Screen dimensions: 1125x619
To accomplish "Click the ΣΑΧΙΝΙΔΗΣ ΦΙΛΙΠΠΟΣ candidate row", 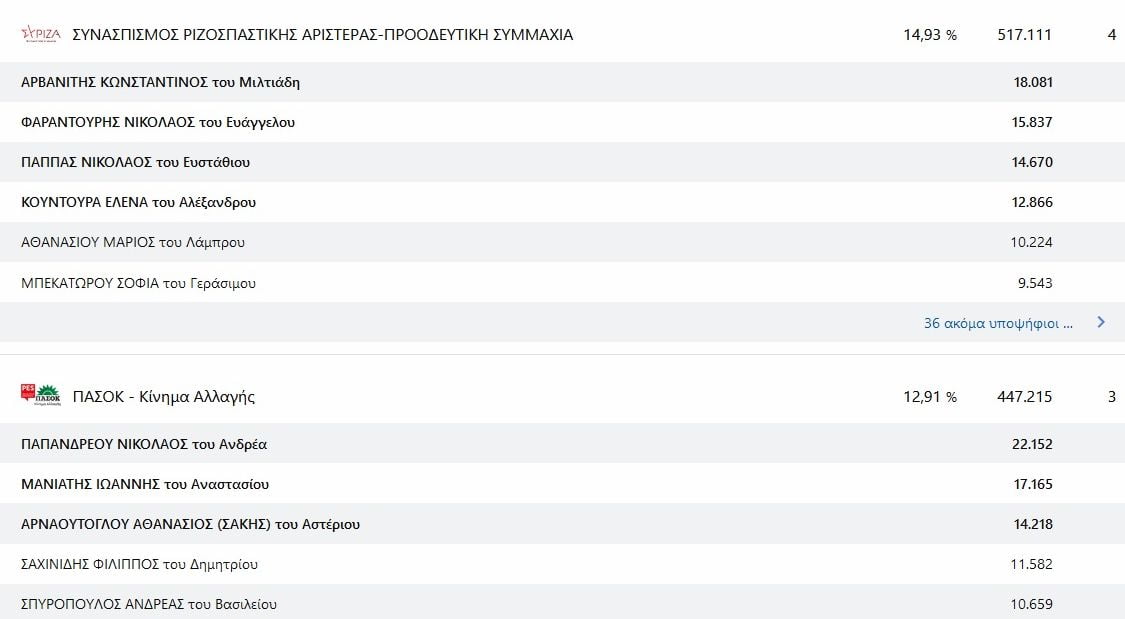I will [x=139, y=564].
